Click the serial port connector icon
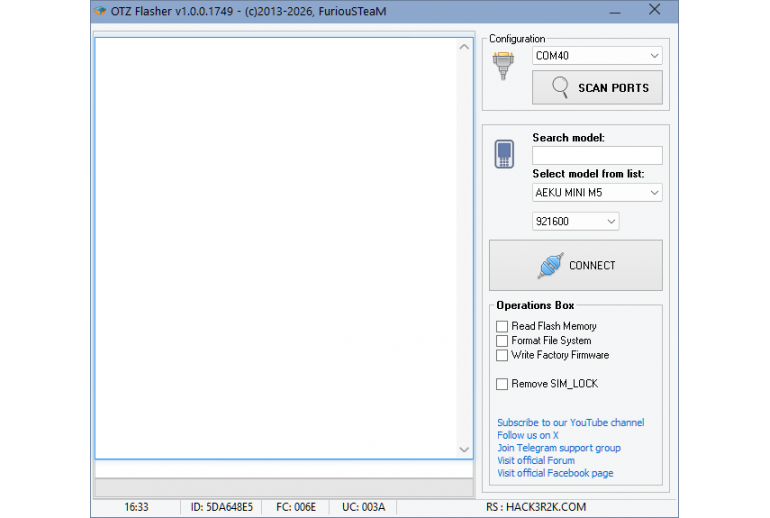This screenshot has height=518, width=770. coord(503,65)
